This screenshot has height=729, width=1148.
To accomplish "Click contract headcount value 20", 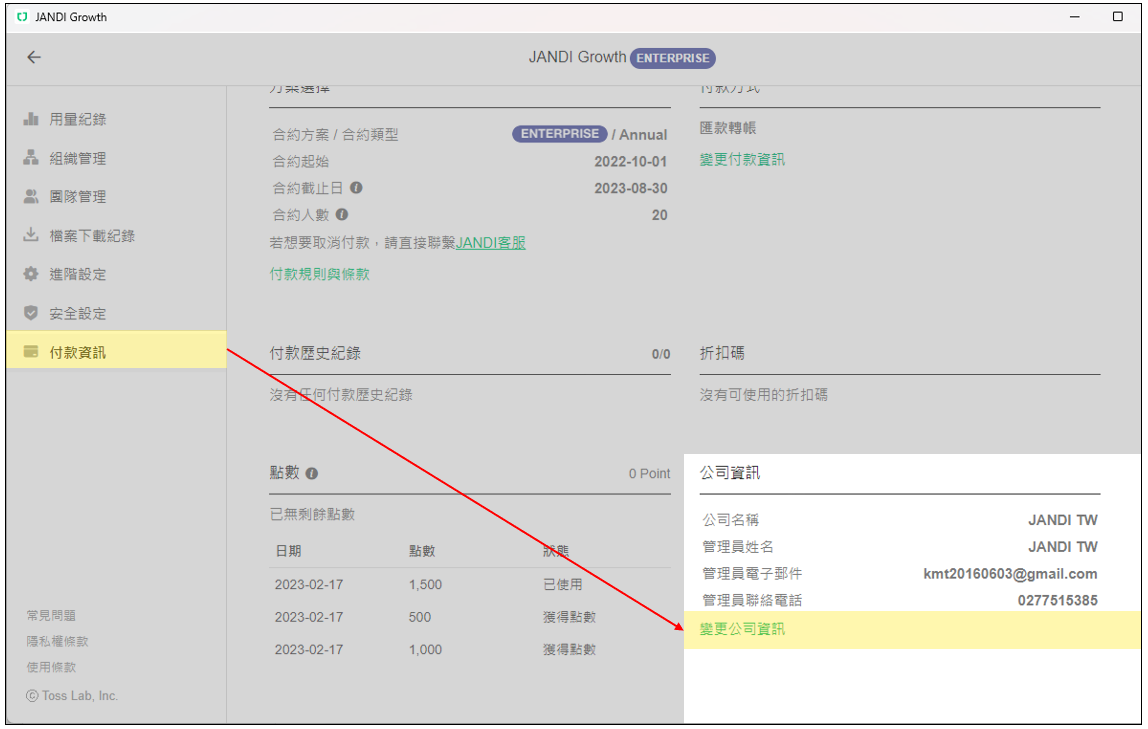I will [659, 215].
